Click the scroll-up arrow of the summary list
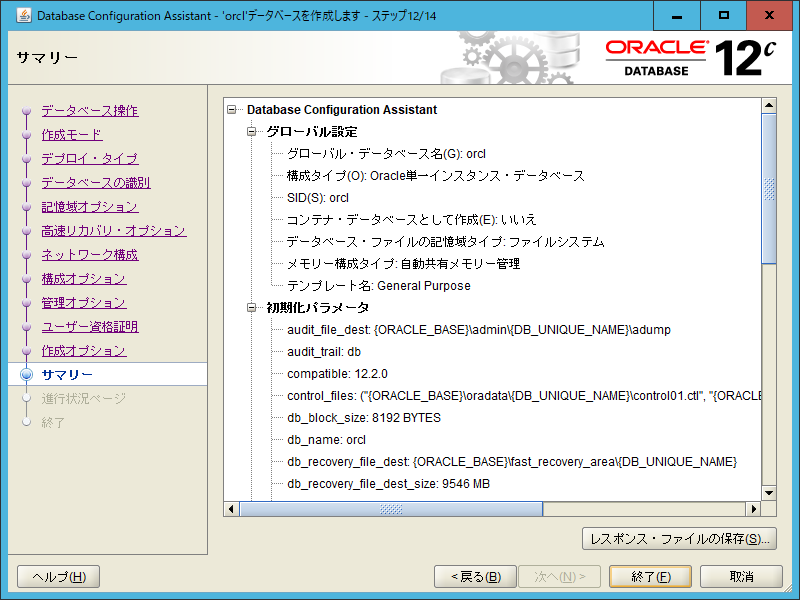 pyautogui.click(x=768, y=103)
